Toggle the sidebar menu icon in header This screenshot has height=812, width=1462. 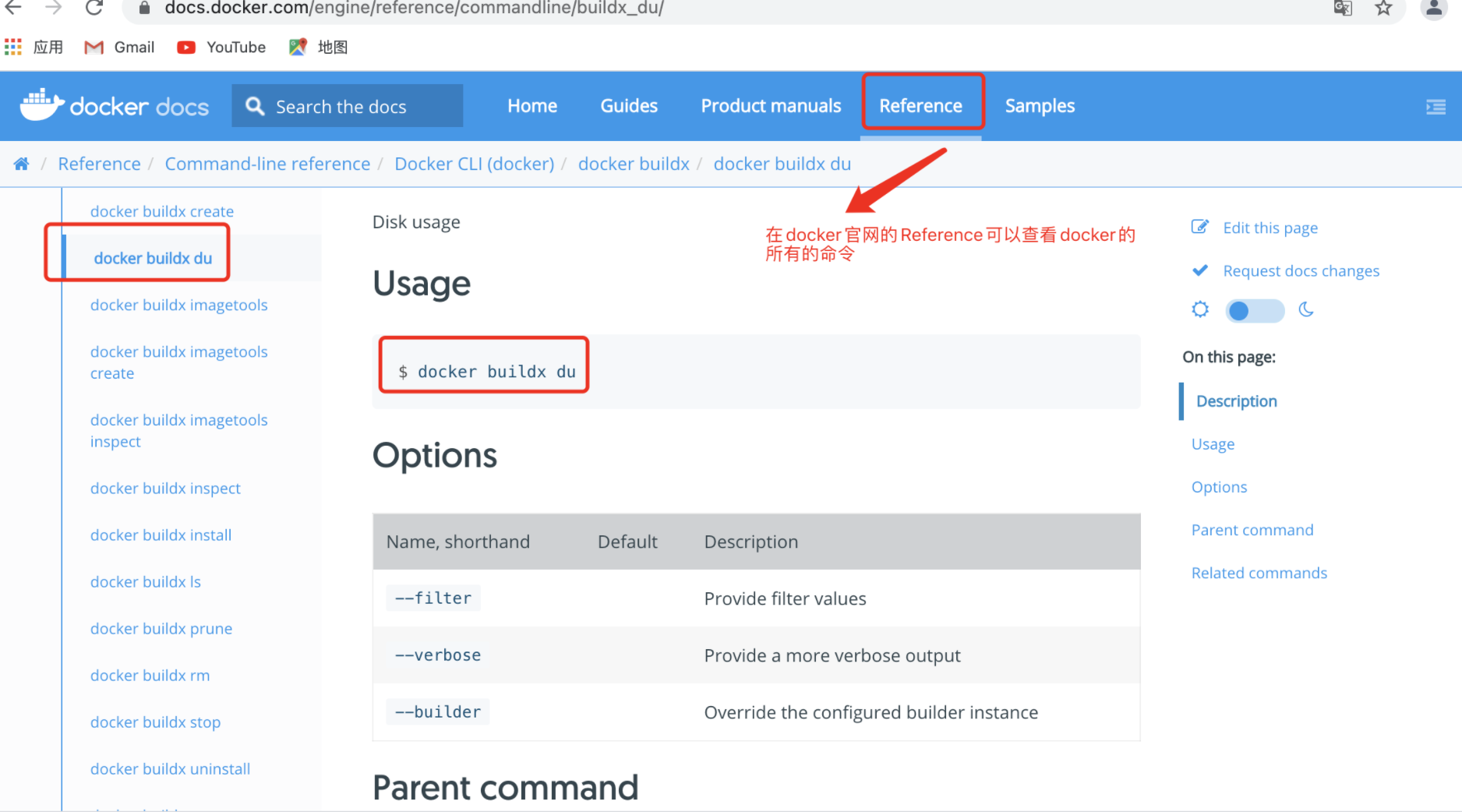(x=1436, y=107)
